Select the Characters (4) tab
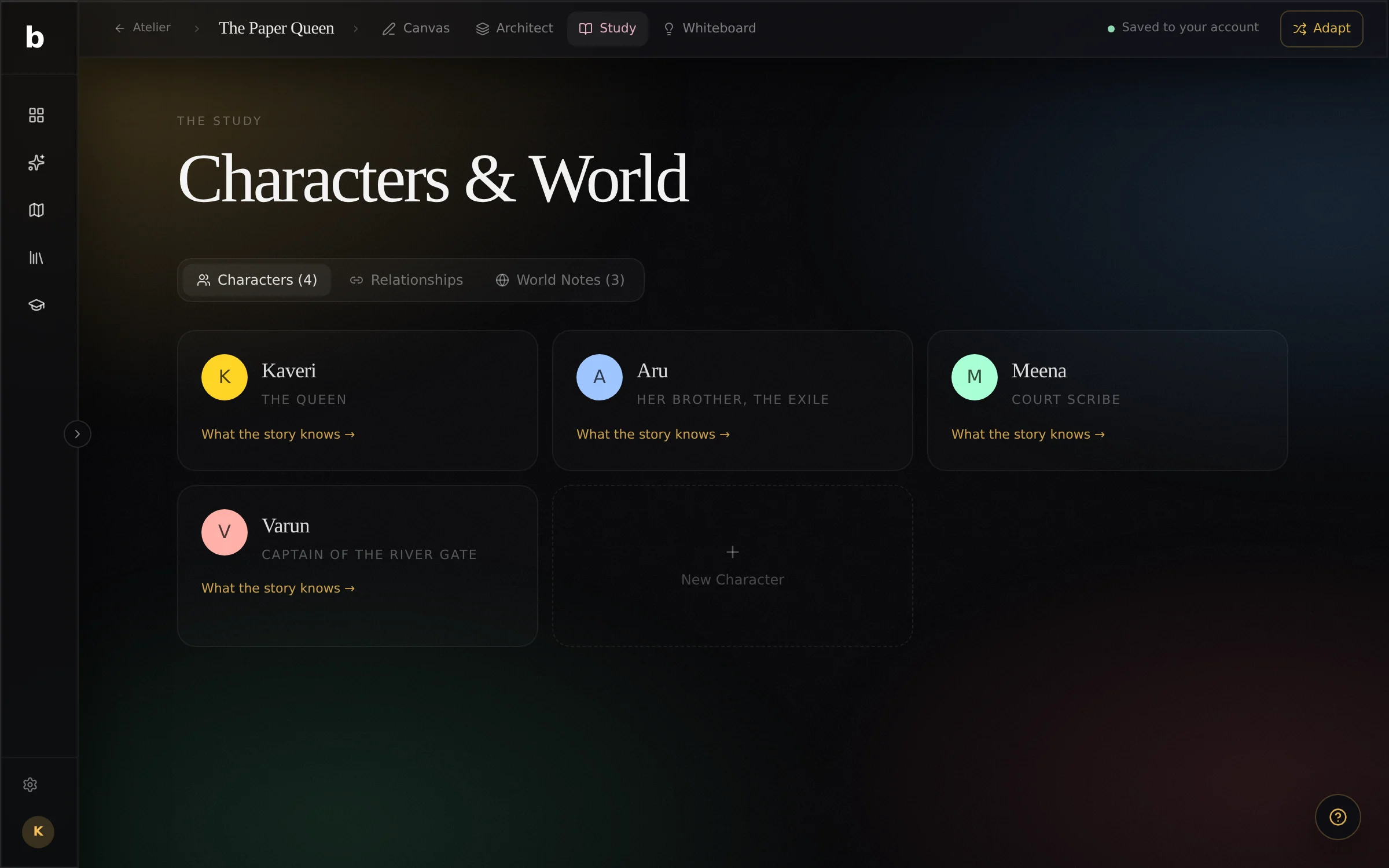Viewport: 1389px width, 868px height. point(257,280)
